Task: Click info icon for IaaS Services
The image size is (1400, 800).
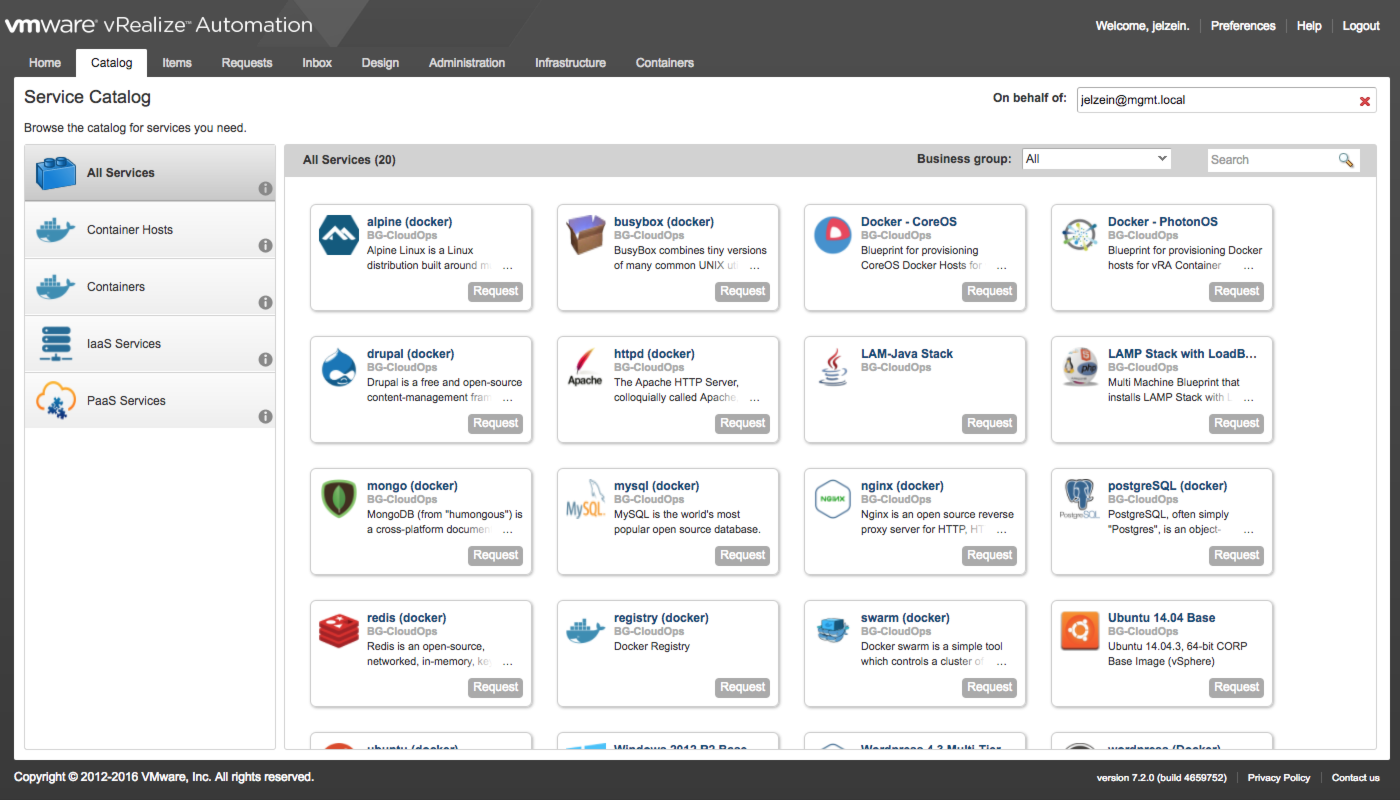Action: pyautogui.click(x=265, y=359)
